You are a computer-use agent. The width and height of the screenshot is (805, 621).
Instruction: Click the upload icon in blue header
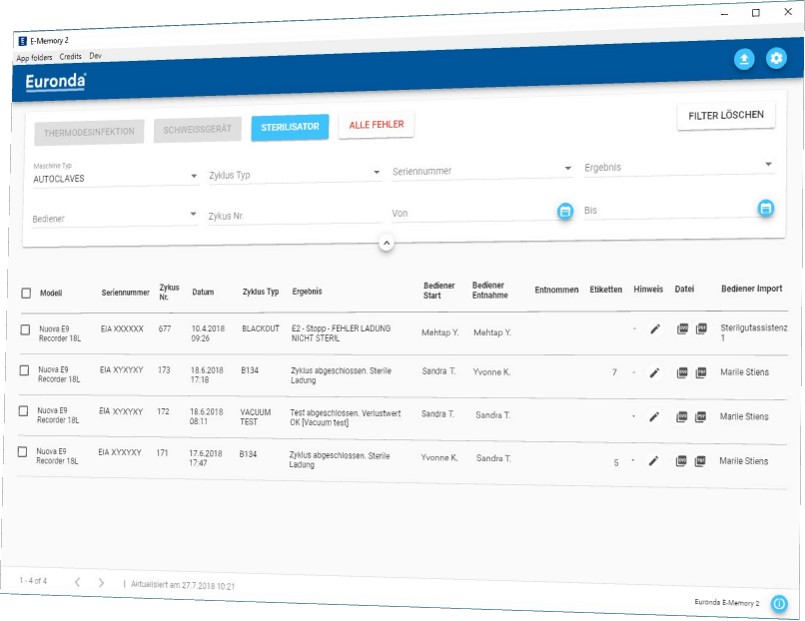[744, 60]
